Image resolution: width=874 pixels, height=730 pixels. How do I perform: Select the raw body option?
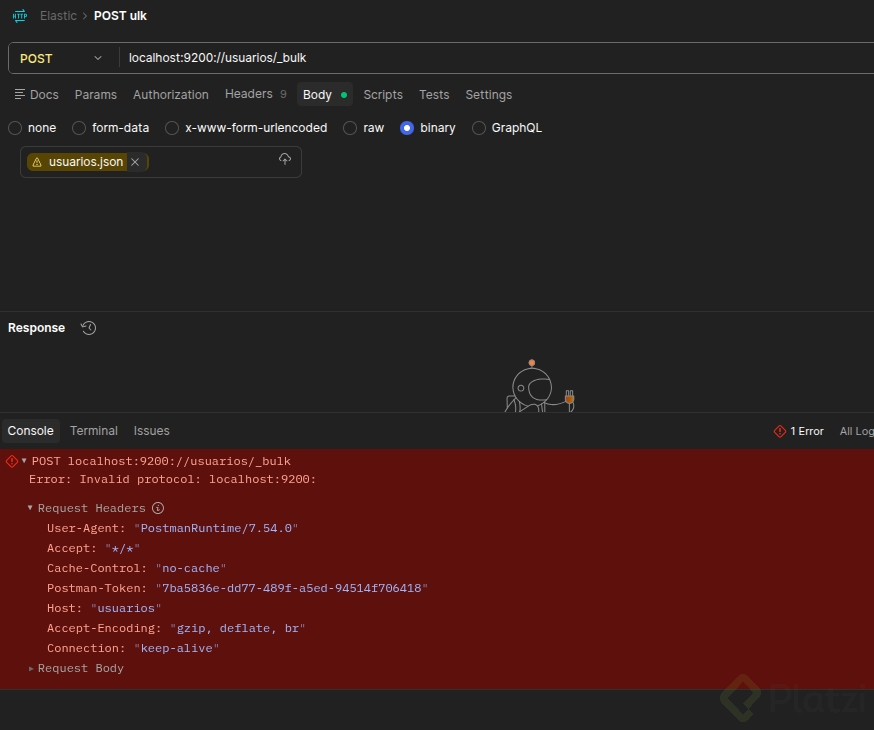tap(350, 128)
